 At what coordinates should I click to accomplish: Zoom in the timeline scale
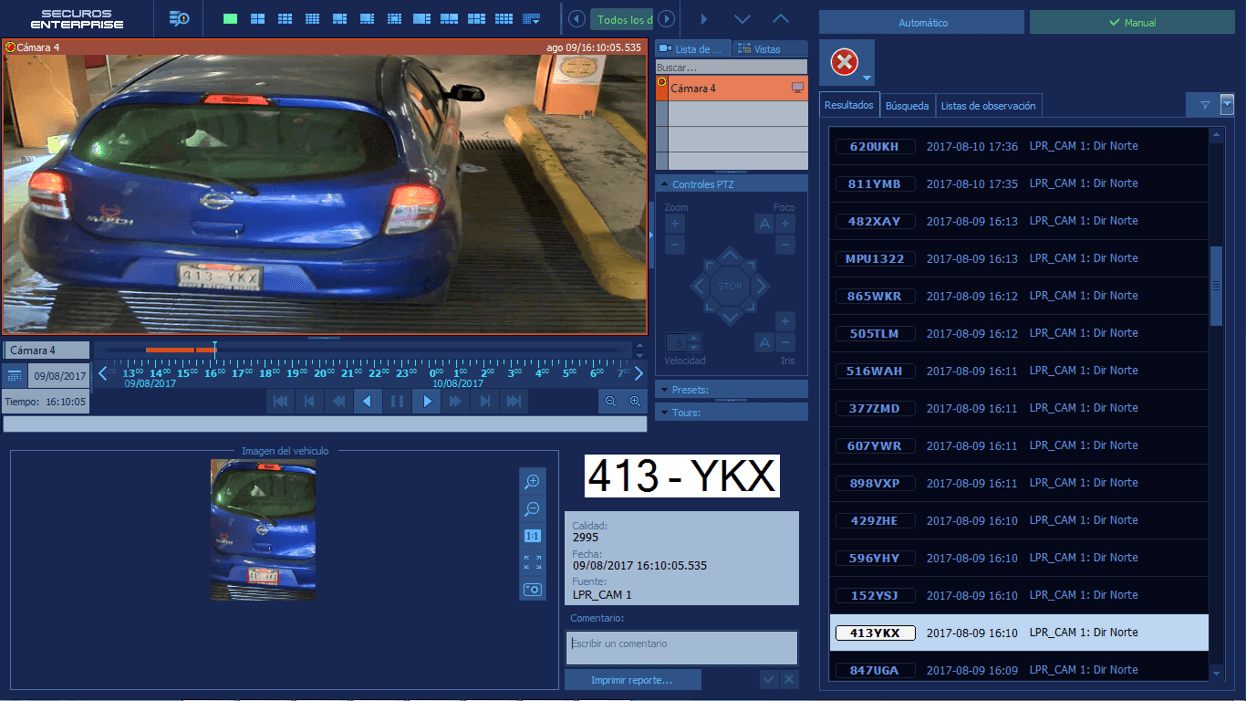click(635, 401)
